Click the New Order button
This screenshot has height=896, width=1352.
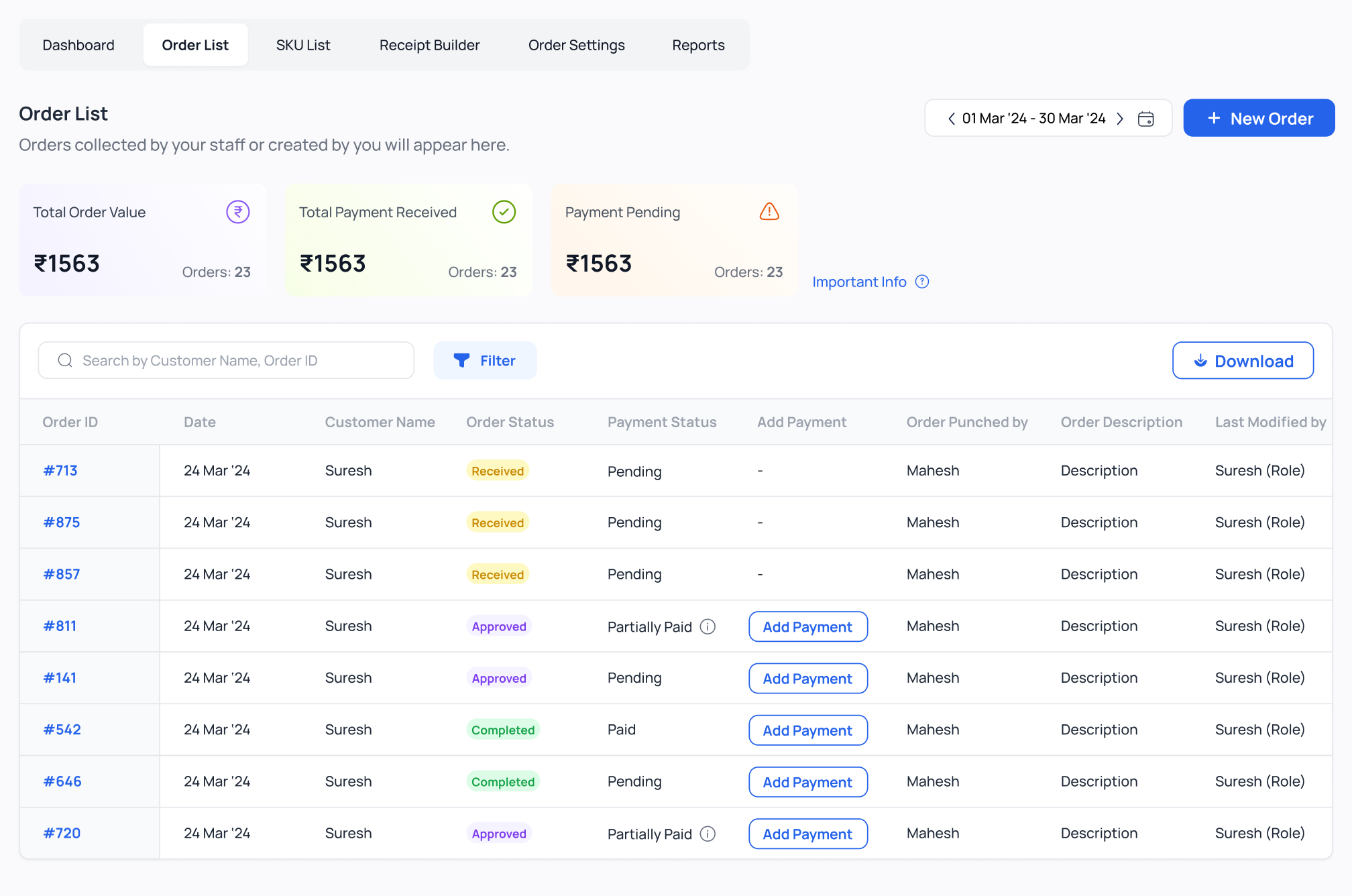point(1259,118)
